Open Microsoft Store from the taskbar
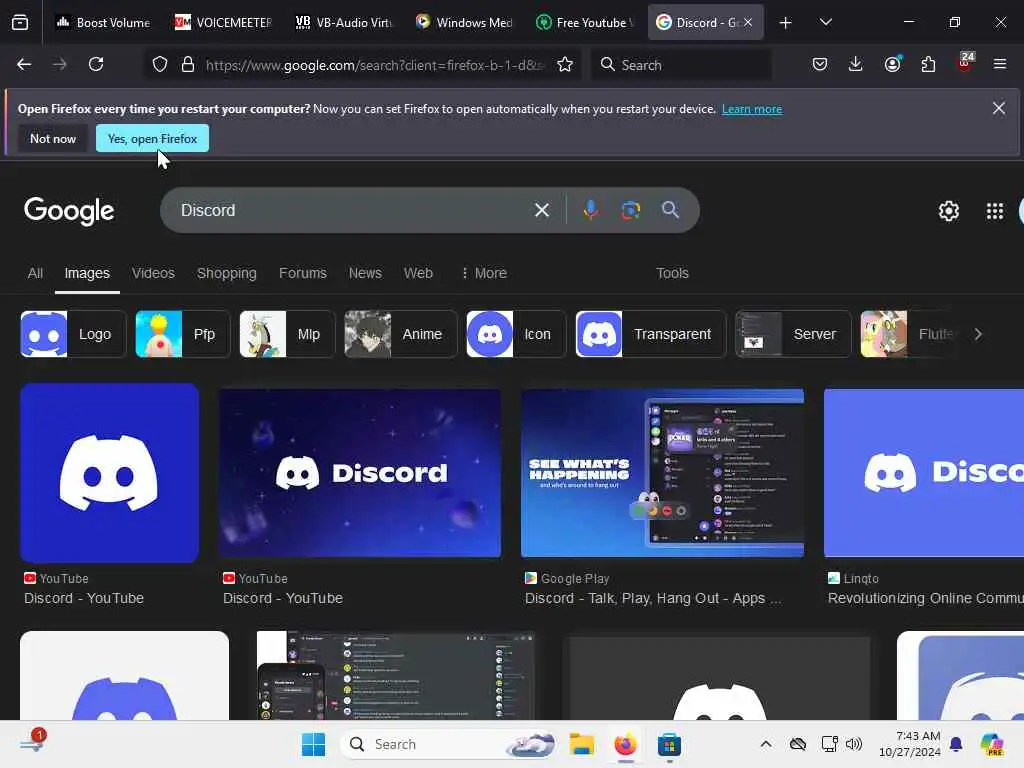 (669, 744)
